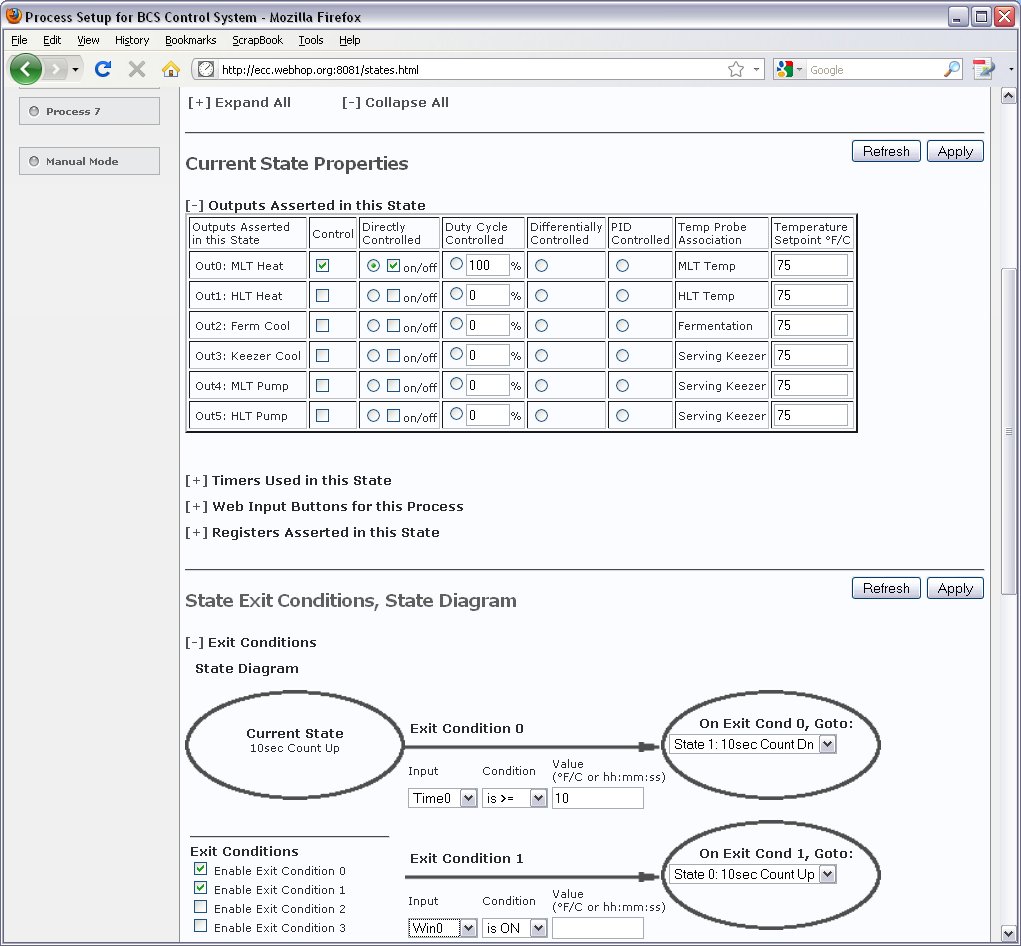
Task: Click the Google search magnifier icon
Action: click(x=952, y=69)
